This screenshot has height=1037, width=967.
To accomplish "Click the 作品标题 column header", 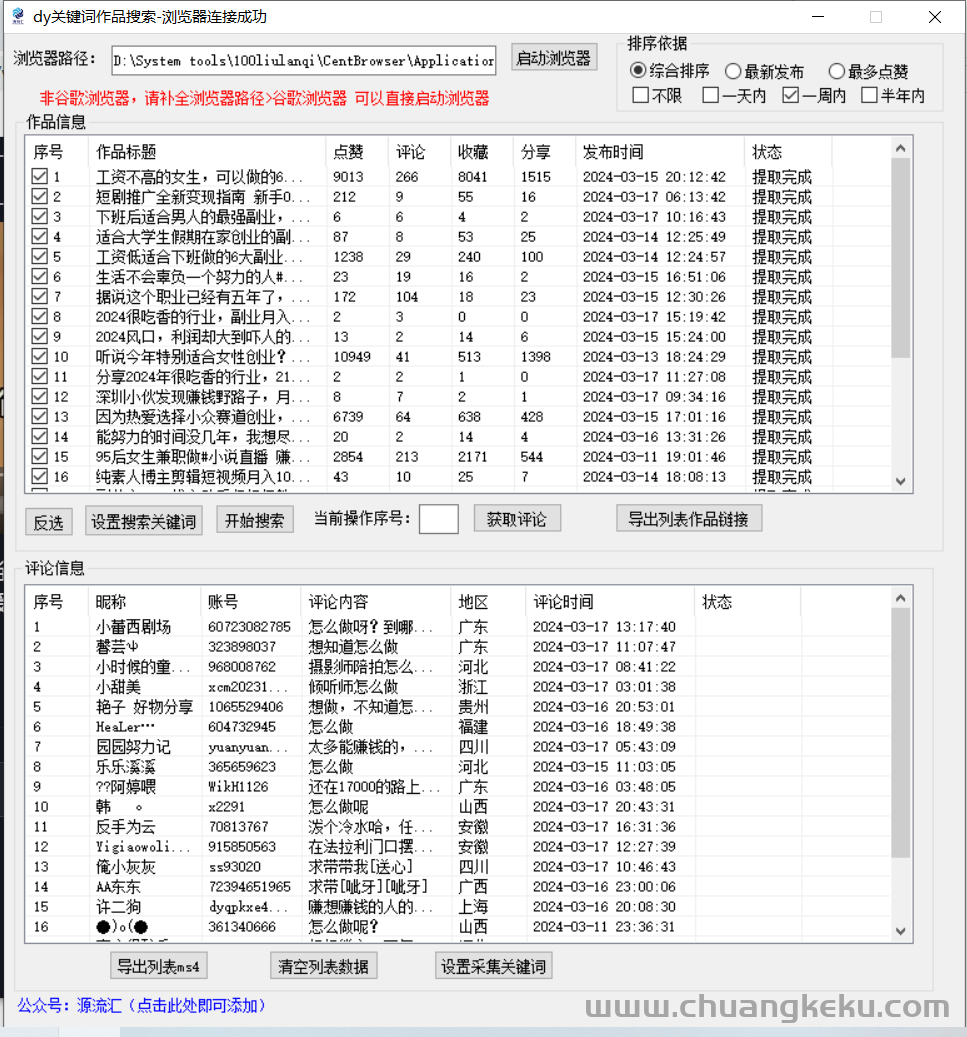I will (x=206, y=152).
